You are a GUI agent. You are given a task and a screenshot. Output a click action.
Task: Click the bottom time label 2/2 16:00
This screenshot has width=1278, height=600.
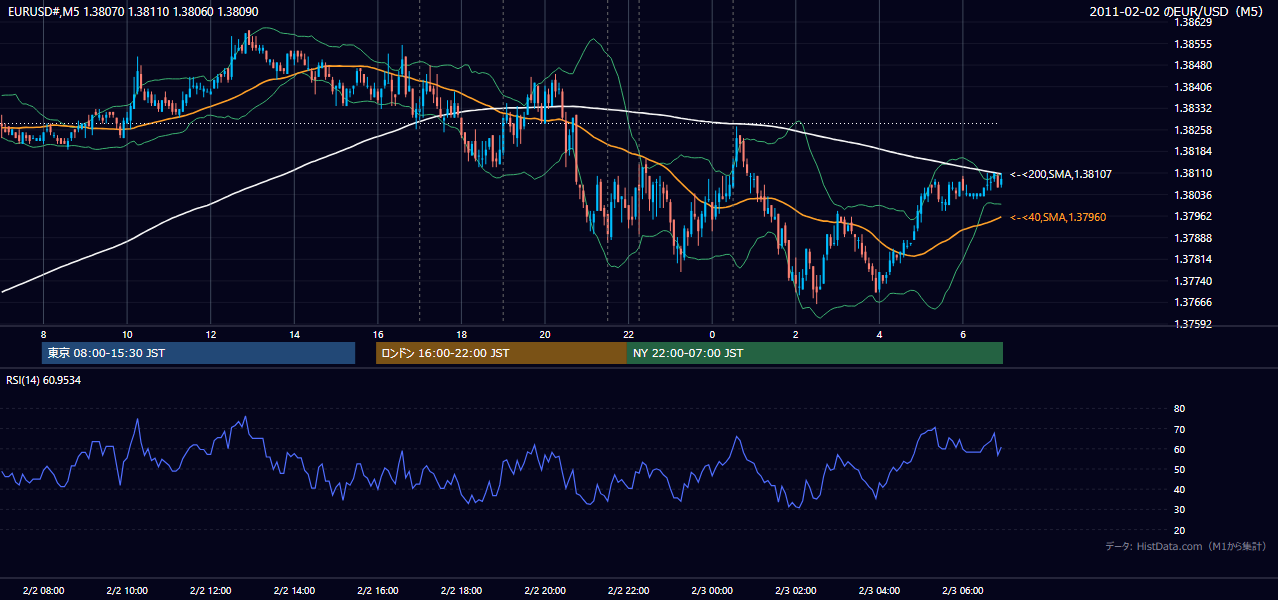tap(377, 591)
